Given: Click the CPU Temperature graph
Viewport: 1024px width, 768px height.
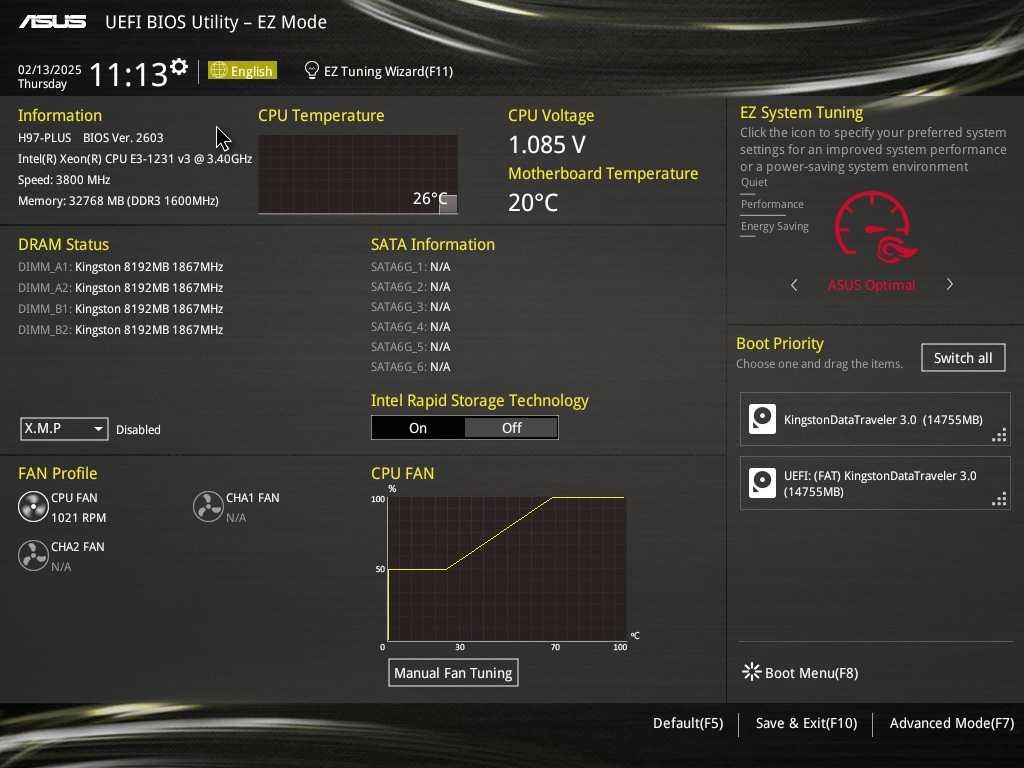Looking at the screenshot, I should point(357,174).
